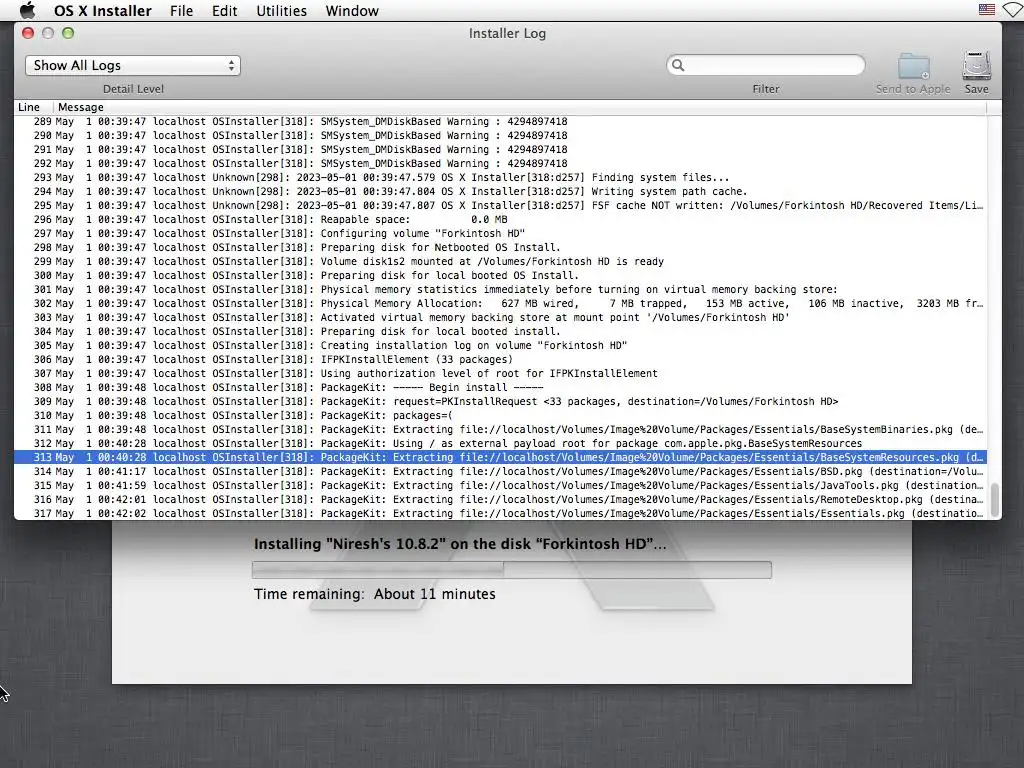
Task: Click the magnifier icon in Filter field
Action: [678, 65]
